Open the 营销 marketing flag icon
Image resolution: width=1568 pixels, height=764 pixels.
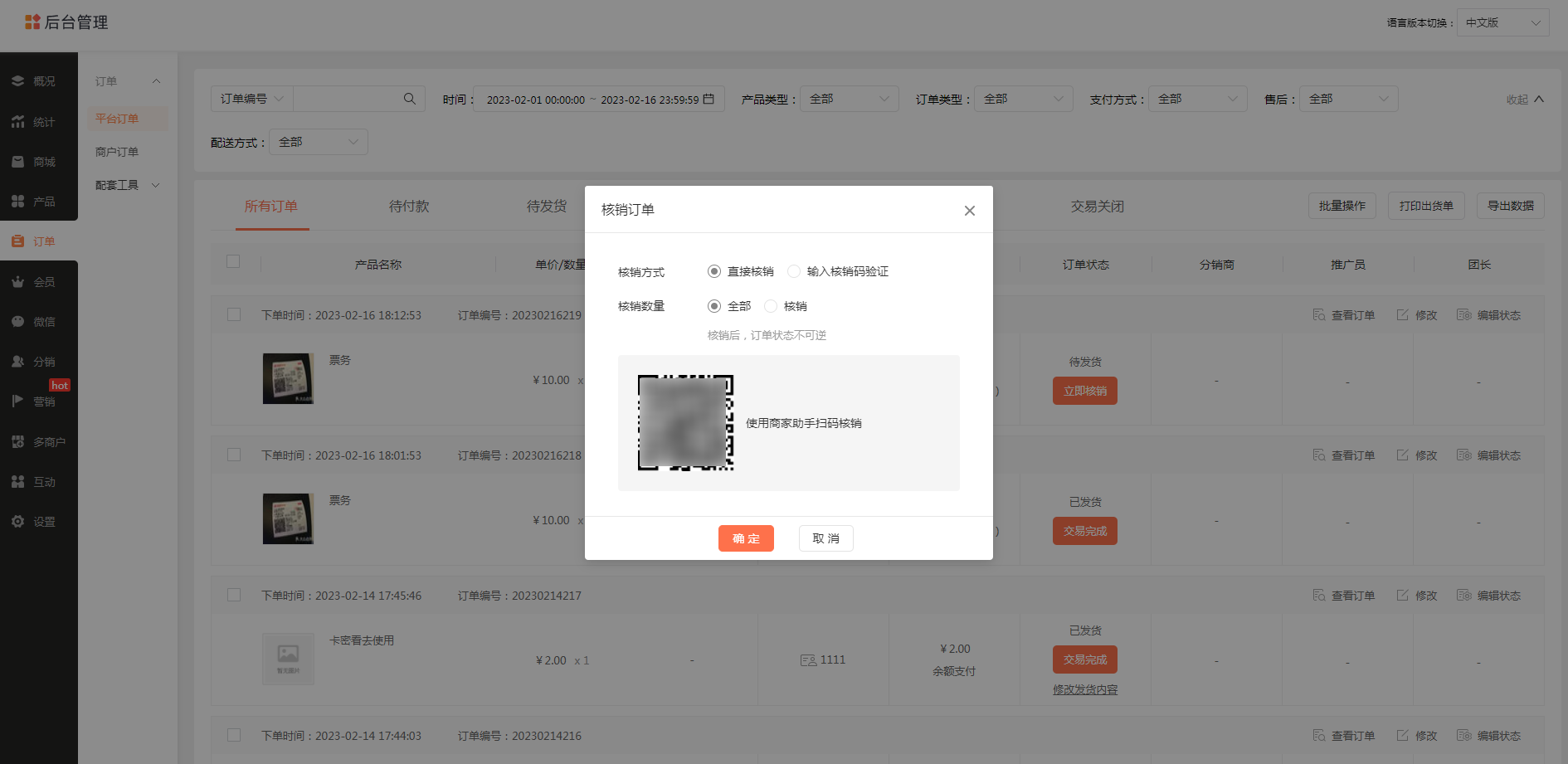17,401
